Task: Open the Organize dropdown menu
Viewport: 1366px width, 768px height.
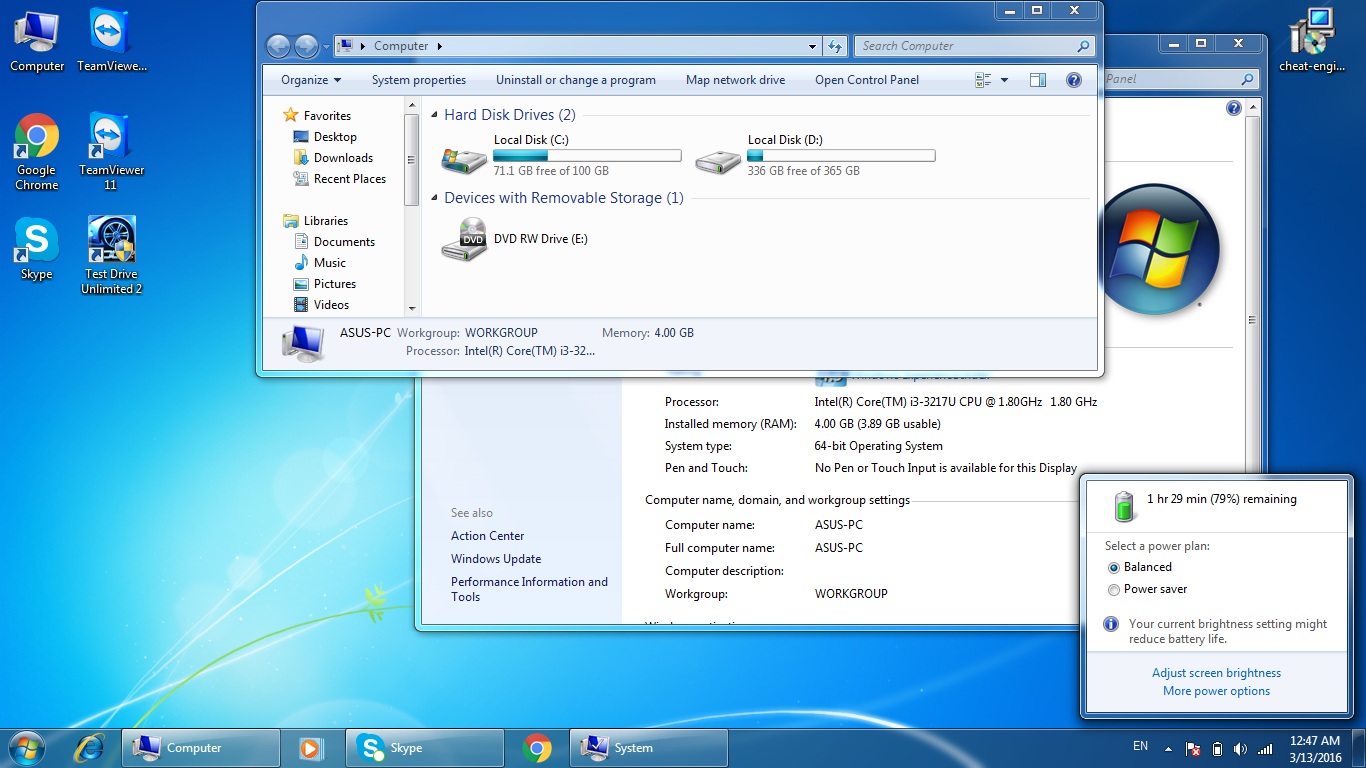Action: 310,80
